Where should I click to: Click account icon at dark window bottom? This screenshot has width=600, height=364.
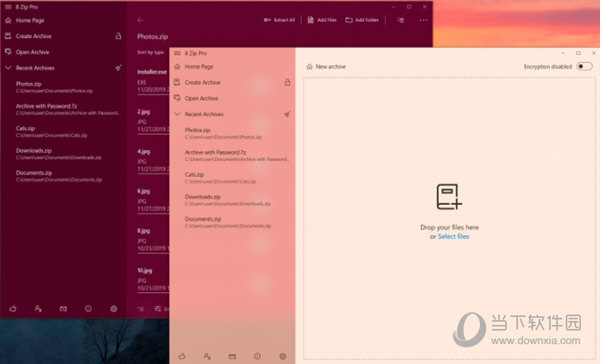click(x=38, y=309)
